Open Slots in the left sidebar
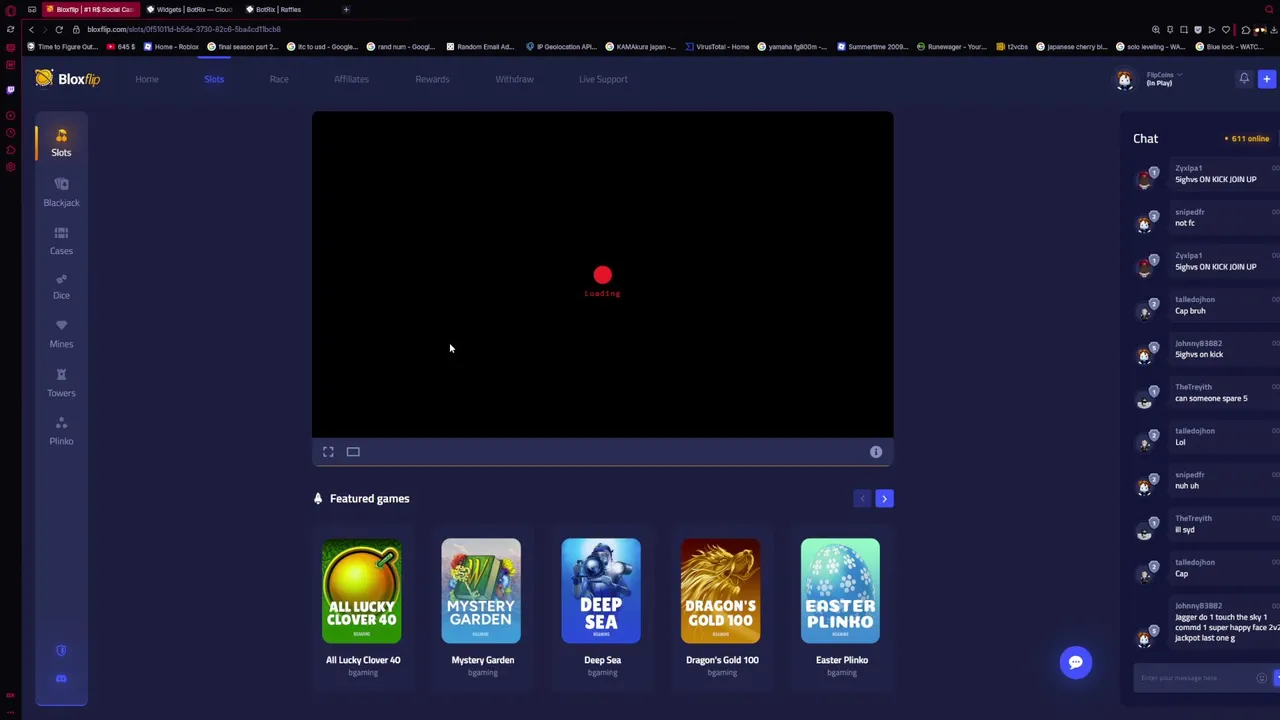 (x=61, y=142)
